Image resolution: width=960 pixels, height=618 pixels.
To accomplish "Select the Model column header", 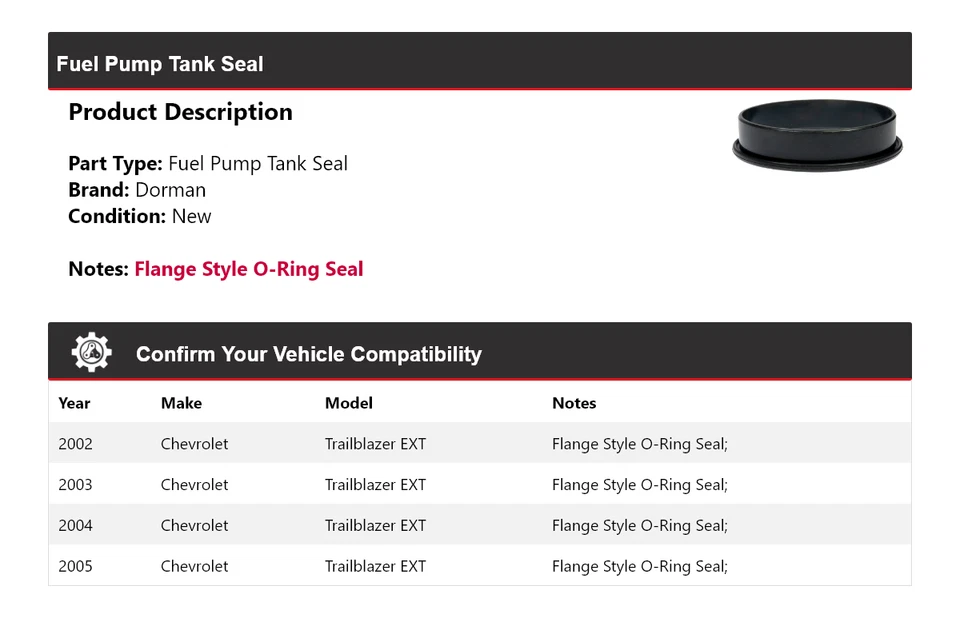I will pos(348,403).
